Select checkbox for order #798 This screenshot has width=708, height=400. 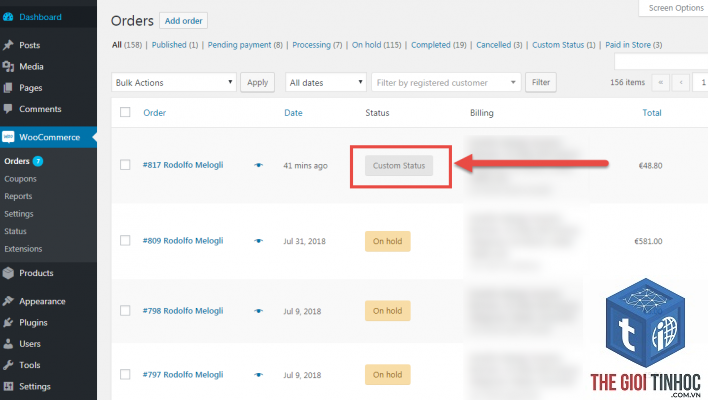125,311
